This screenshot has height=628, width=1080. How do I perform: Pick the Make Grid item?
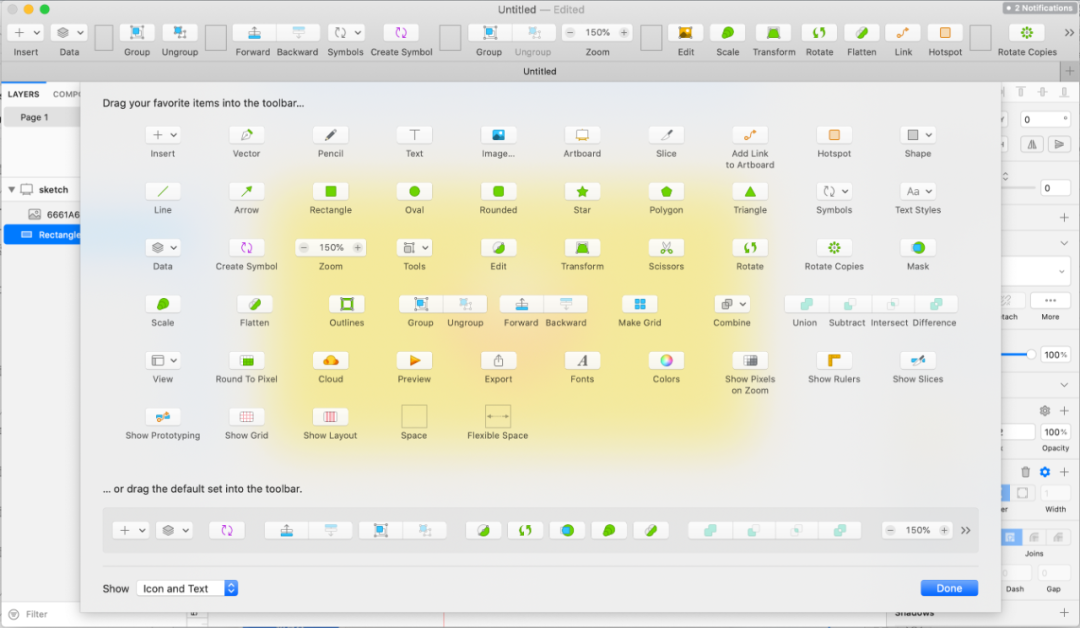639,304
